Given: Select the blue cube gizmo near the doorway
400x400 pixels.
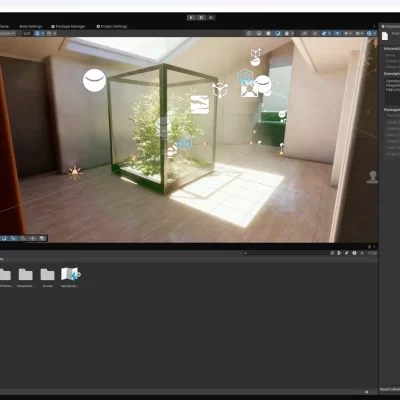Looking at the screenshot, I should [245, 77].
